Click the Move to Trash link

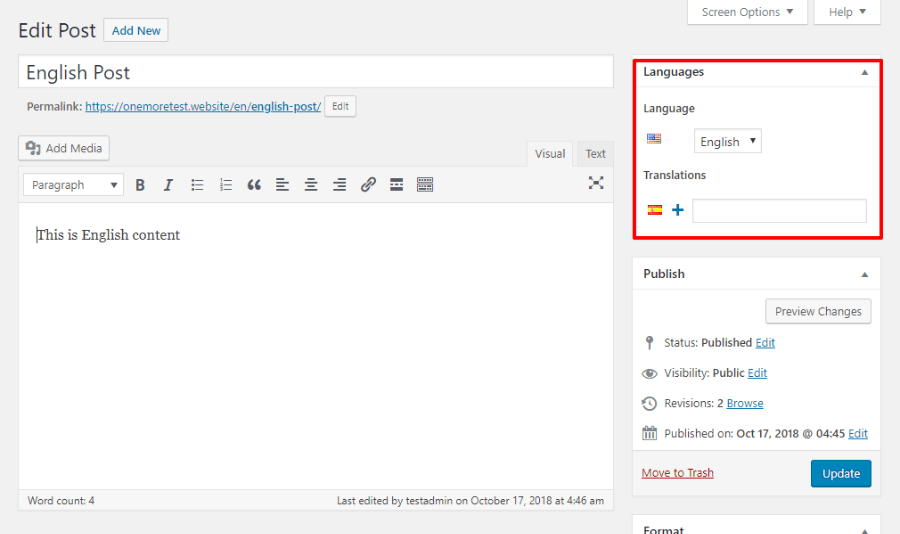(678, 473)
